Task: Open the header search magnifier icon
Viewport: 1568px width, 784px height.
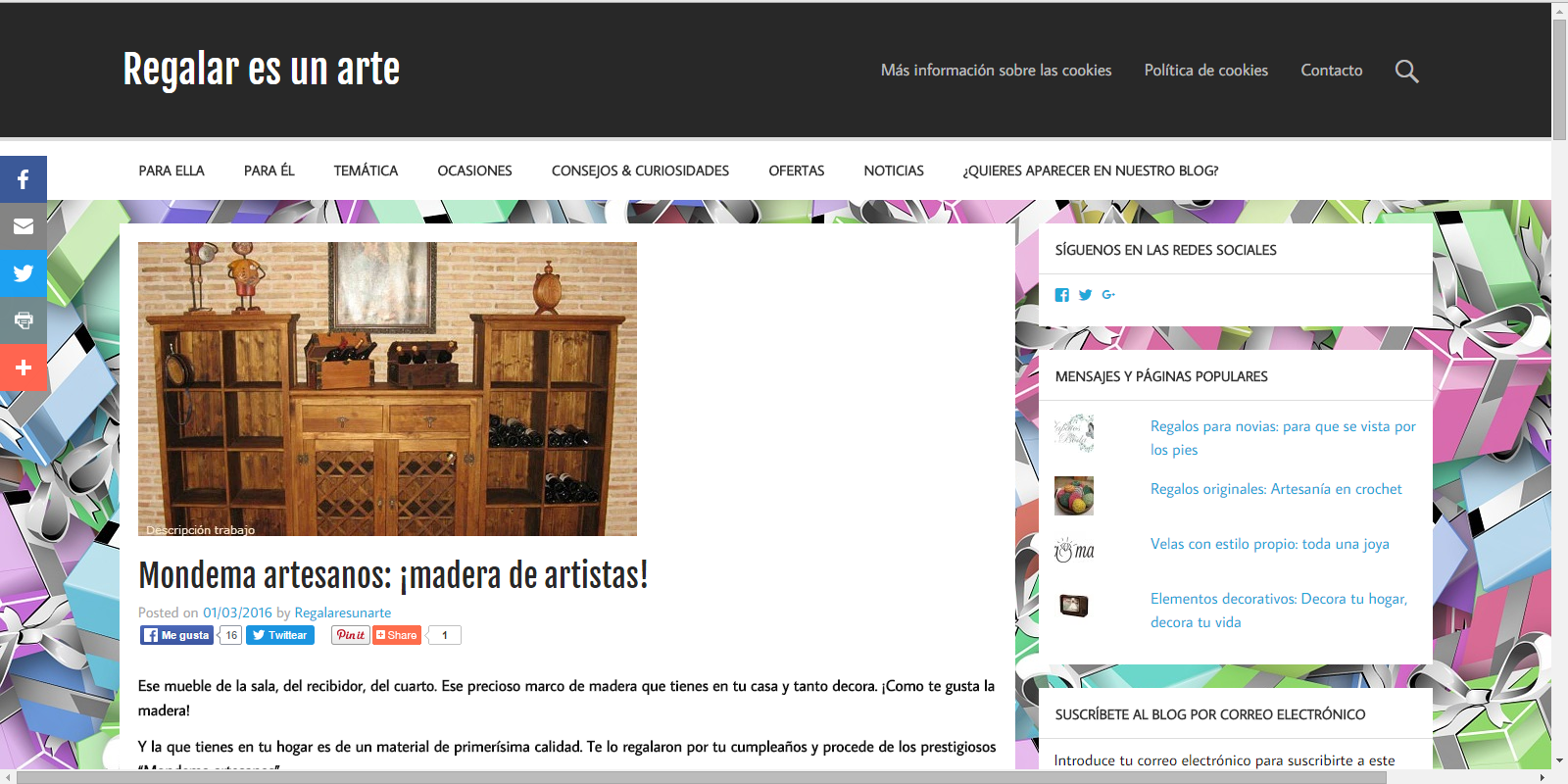Action: click(x=1406, y=71)
